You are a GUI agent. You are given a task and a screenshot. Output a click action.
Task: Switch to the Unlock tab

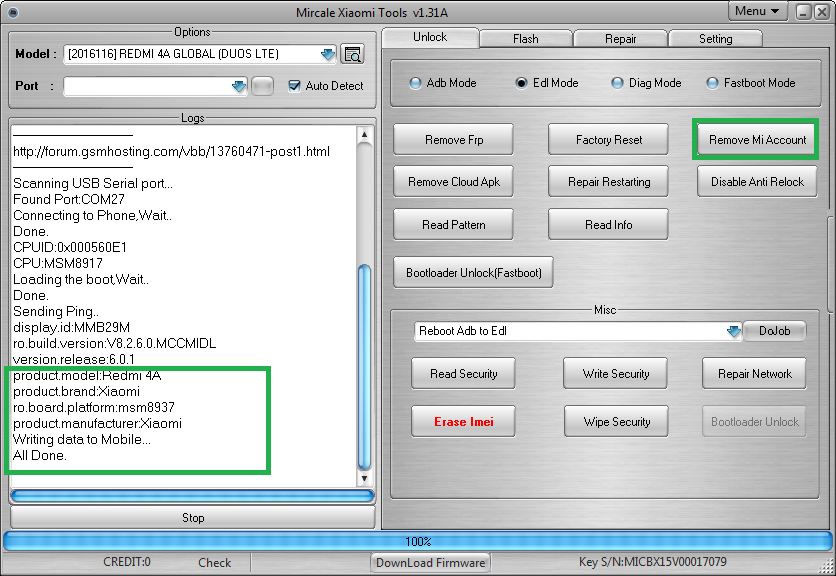[x=431, y=37]
